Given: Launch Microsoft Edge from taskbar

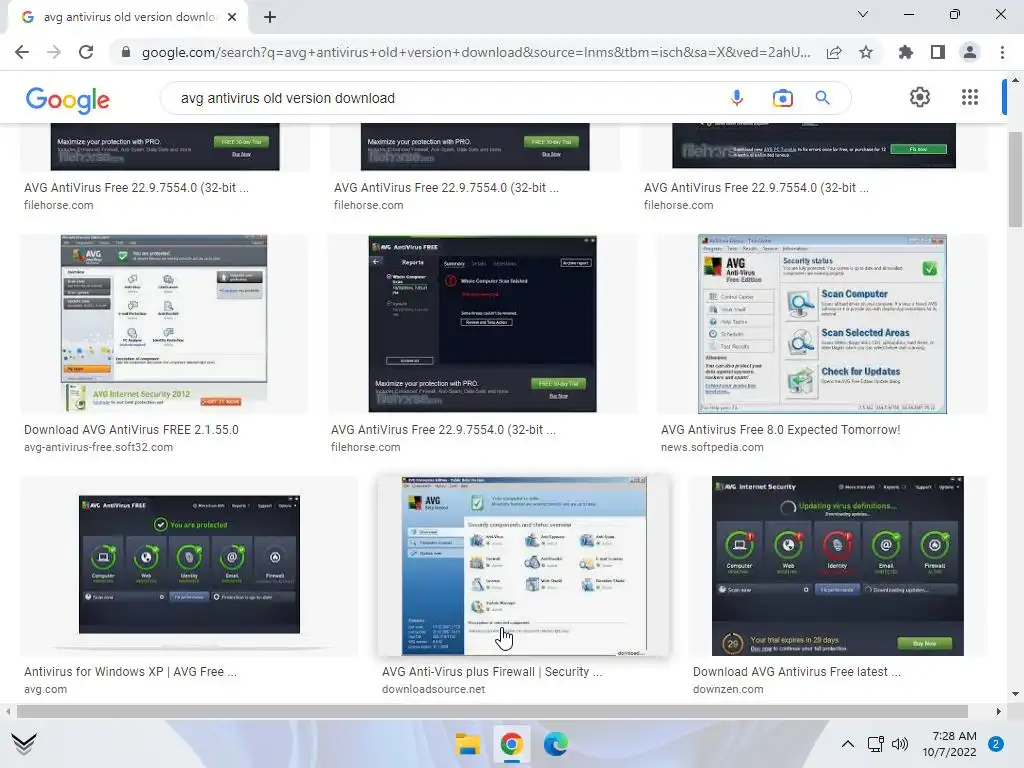Looking at the screenshot, I should (555, 744).
